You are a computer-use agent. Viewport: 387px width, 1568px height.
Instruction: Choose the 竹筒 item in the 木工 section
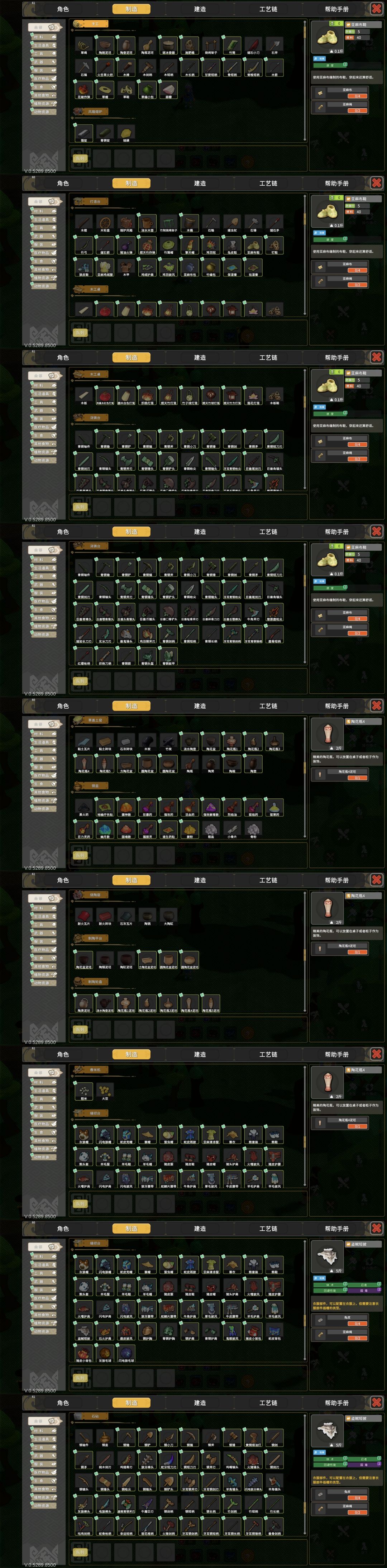(232, 46)
